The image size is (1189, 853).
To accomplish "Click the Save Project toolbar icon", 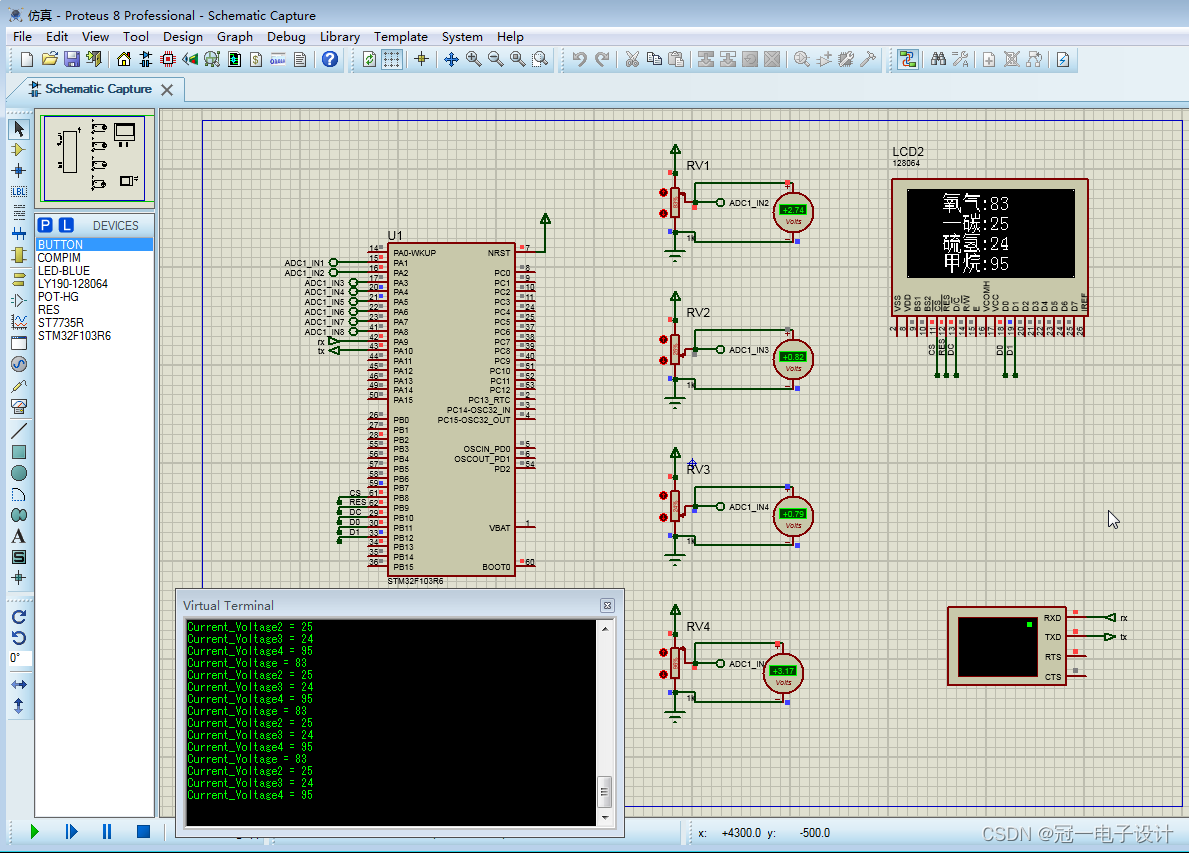I will [x=72, y=60].
